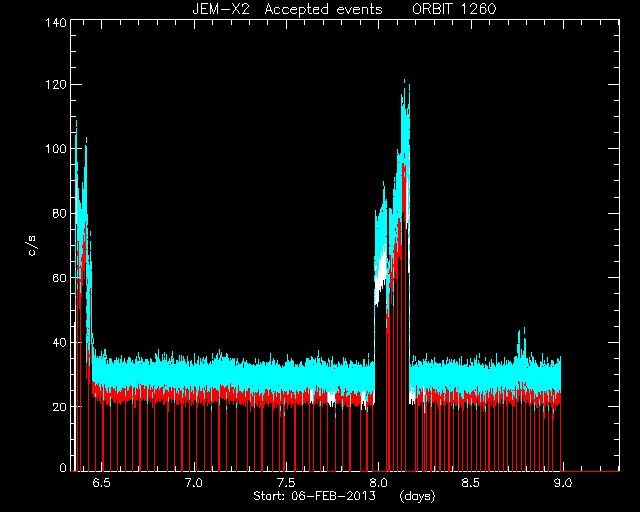Click the 20 tick label on y-axis
The height and width of the screenshot is (512, 640).
pyautogui.click(x=59, y=407)
